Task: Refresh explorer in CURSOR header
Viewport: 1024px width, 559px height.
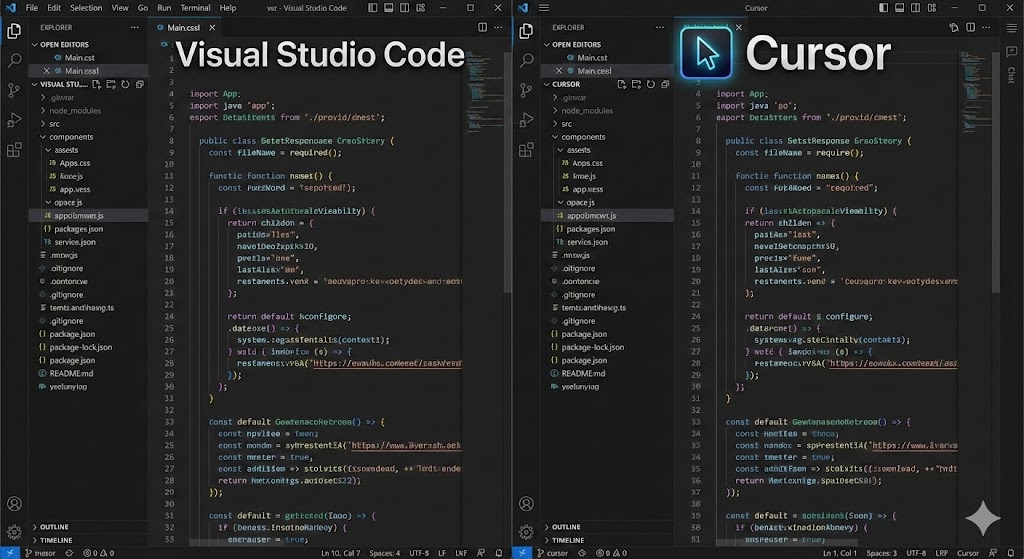Action: [650, 84]
